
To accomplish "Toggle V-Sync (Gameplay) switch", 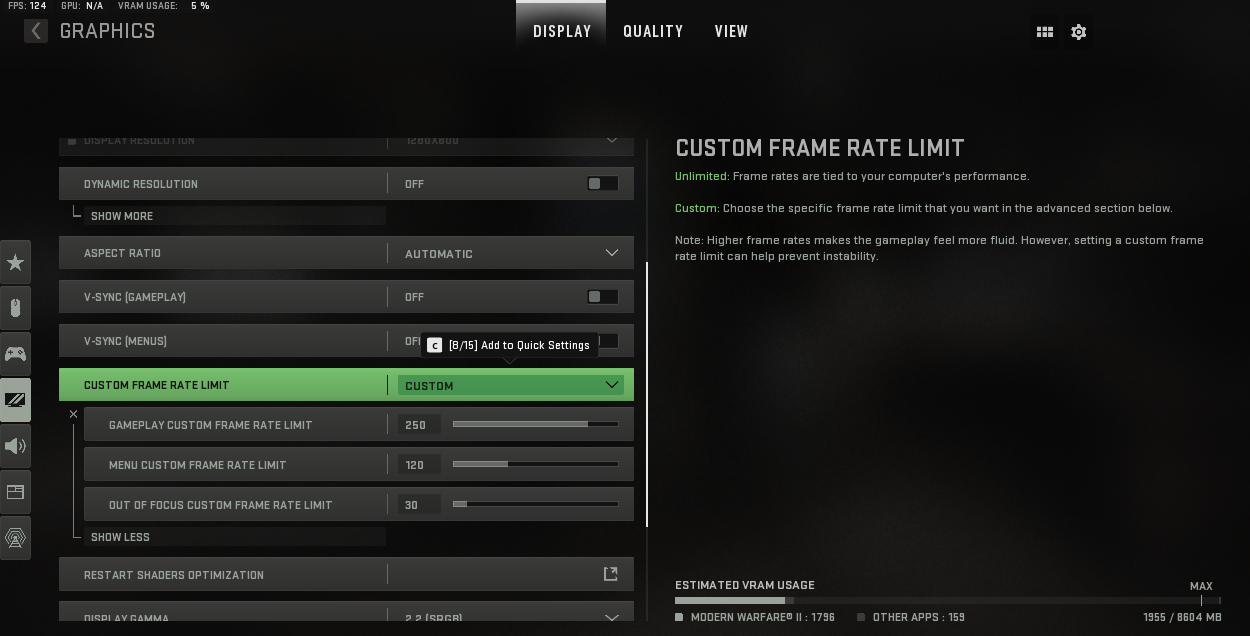I will coord(602,297).
